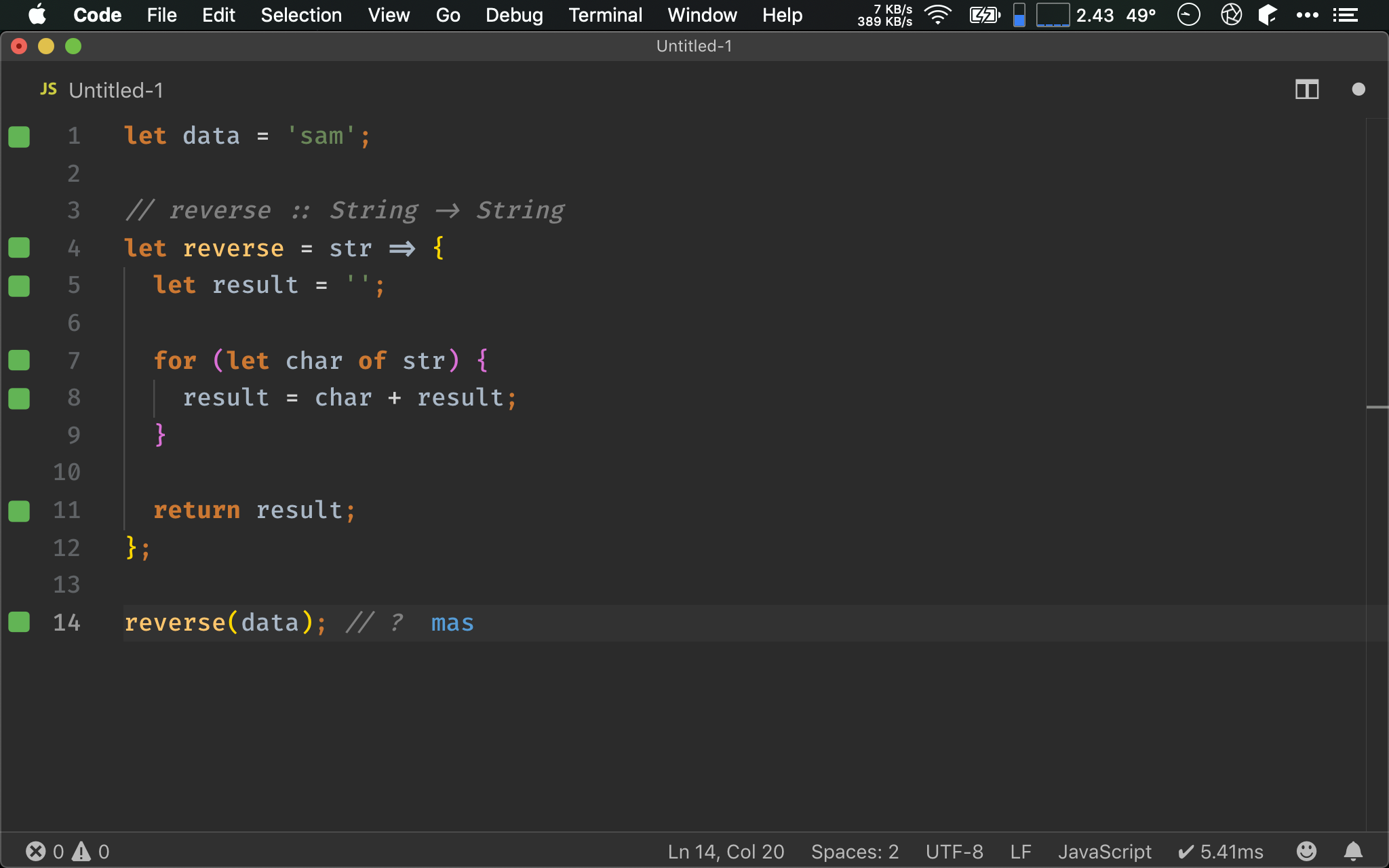The width and height of the screenshot is (1389, 868).
Task: Click the coverage marker on line 11
Action: click(19, 511)
